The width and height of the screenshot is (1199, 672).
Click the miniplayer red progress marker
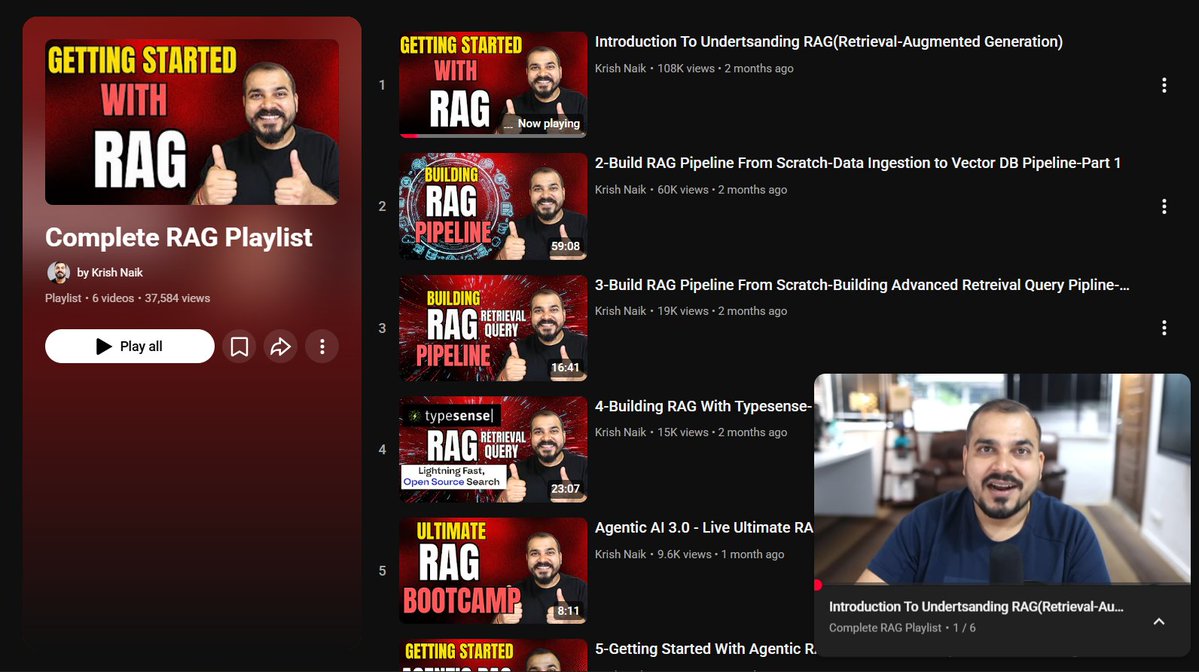(x=817, y=585)
